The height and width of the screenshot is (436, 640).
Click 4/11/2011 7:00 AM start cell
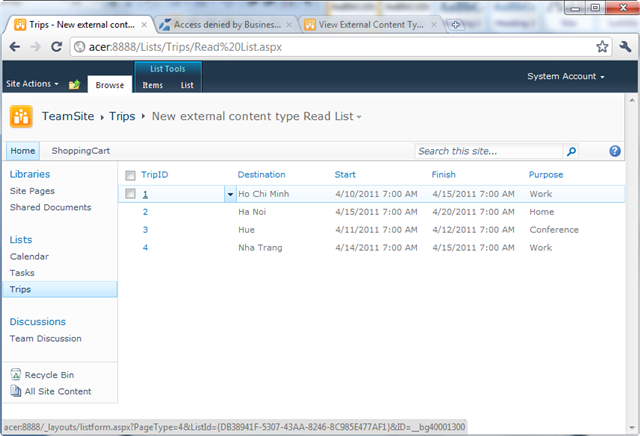tap(376, 230)
